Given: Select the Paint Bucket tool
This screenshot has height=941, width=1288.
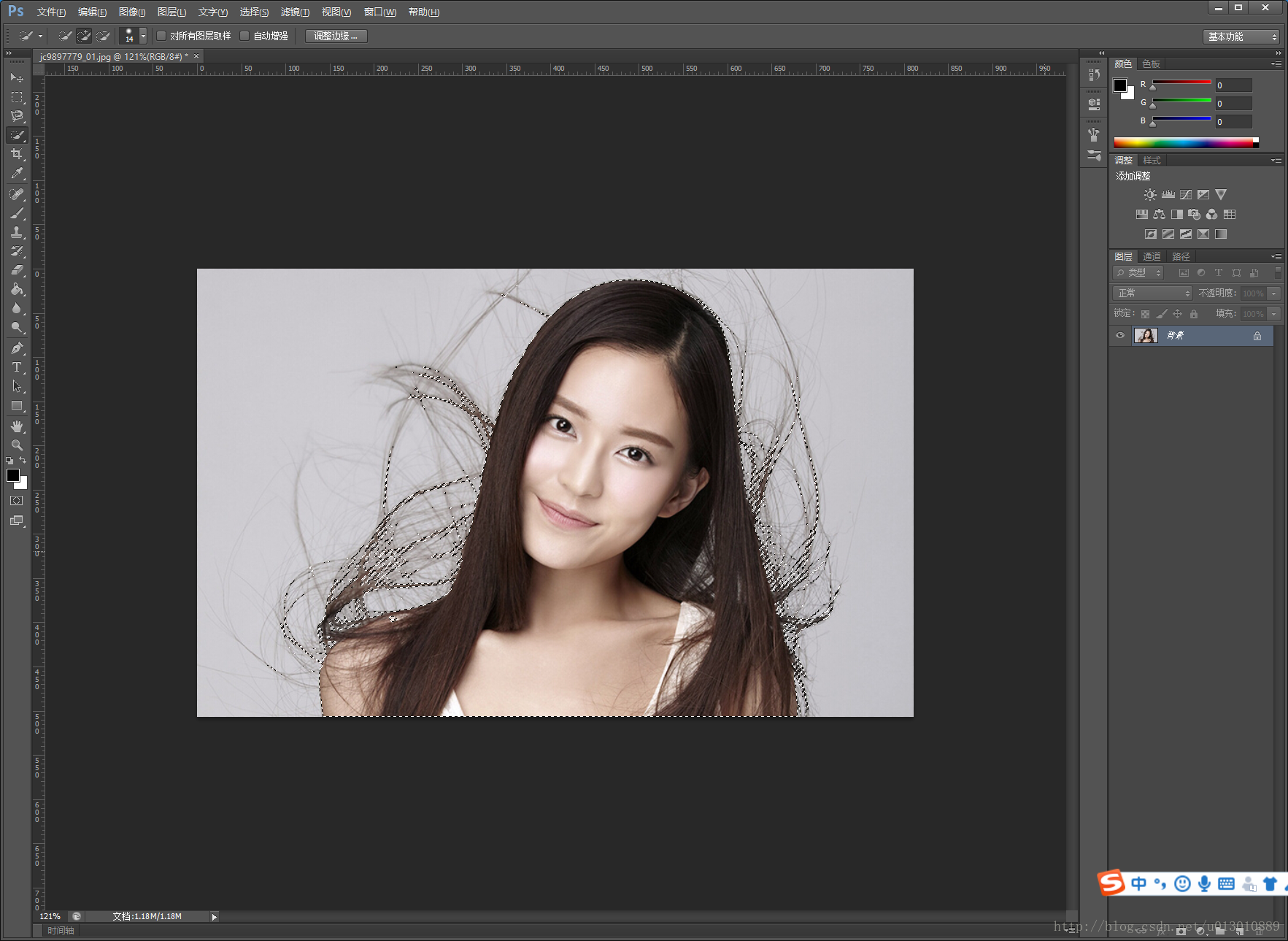Looking at the screenshot, I should pos(17,289).
